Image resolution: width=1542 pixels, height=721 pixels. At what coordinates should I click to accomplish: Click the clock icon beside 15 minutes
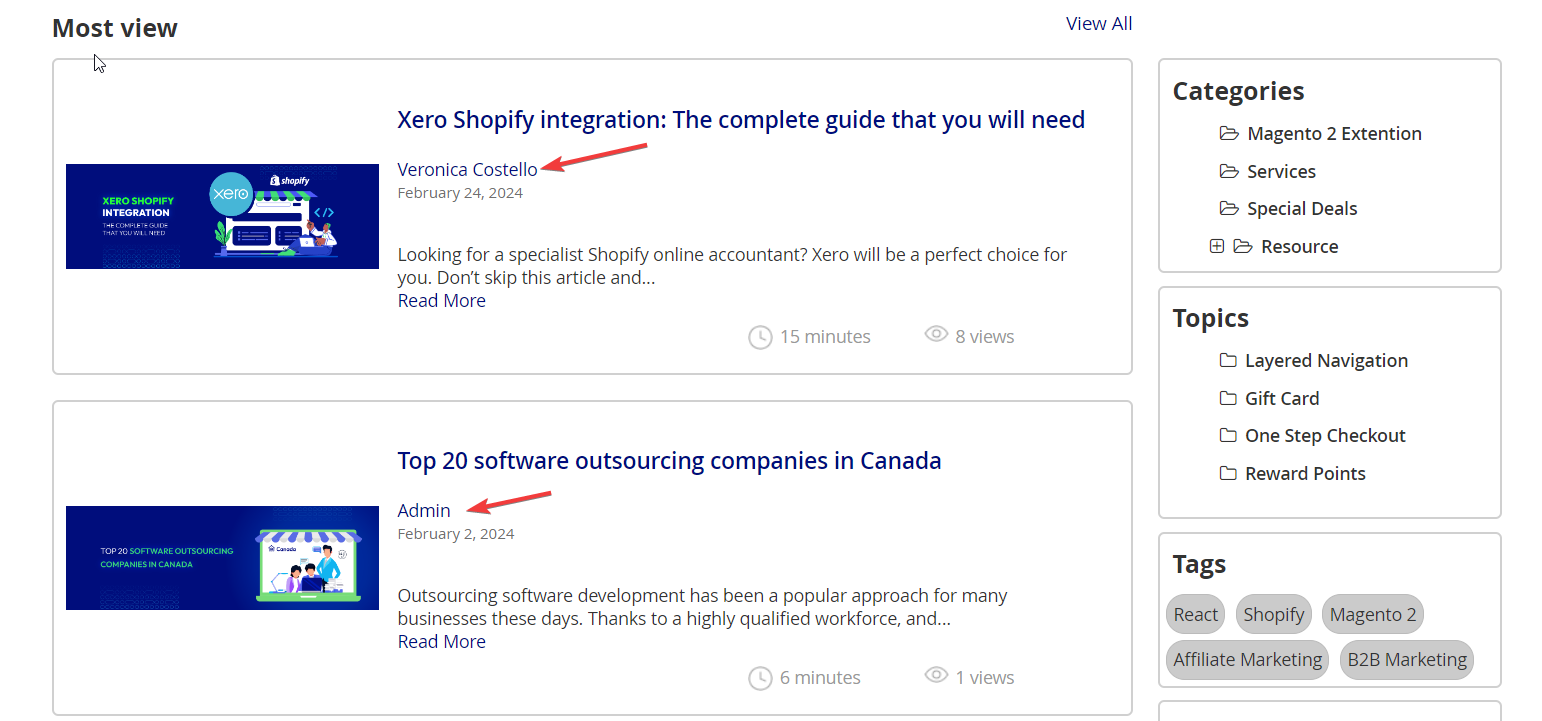click(x=760, y=337)
